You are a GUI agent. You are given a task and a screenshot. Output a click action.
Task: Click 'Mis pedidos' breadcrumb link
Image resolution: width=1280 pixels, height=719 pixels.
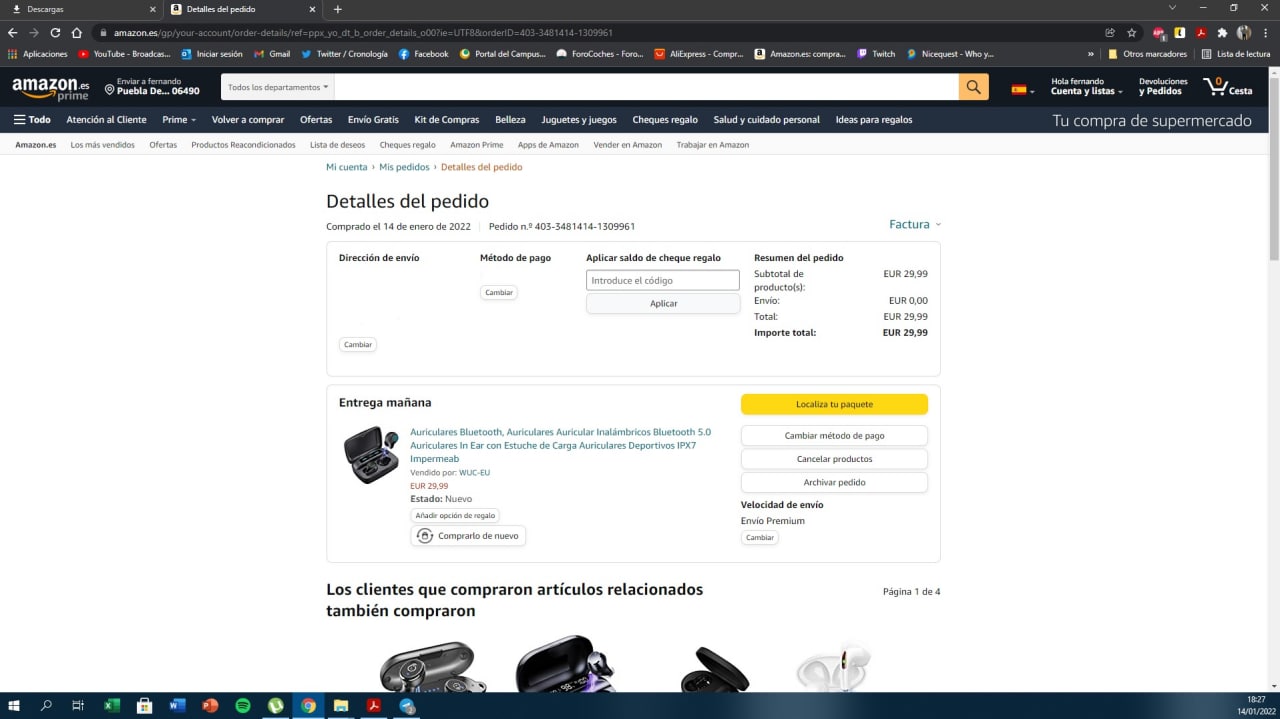pyautogui.click(x=404, y=167)
